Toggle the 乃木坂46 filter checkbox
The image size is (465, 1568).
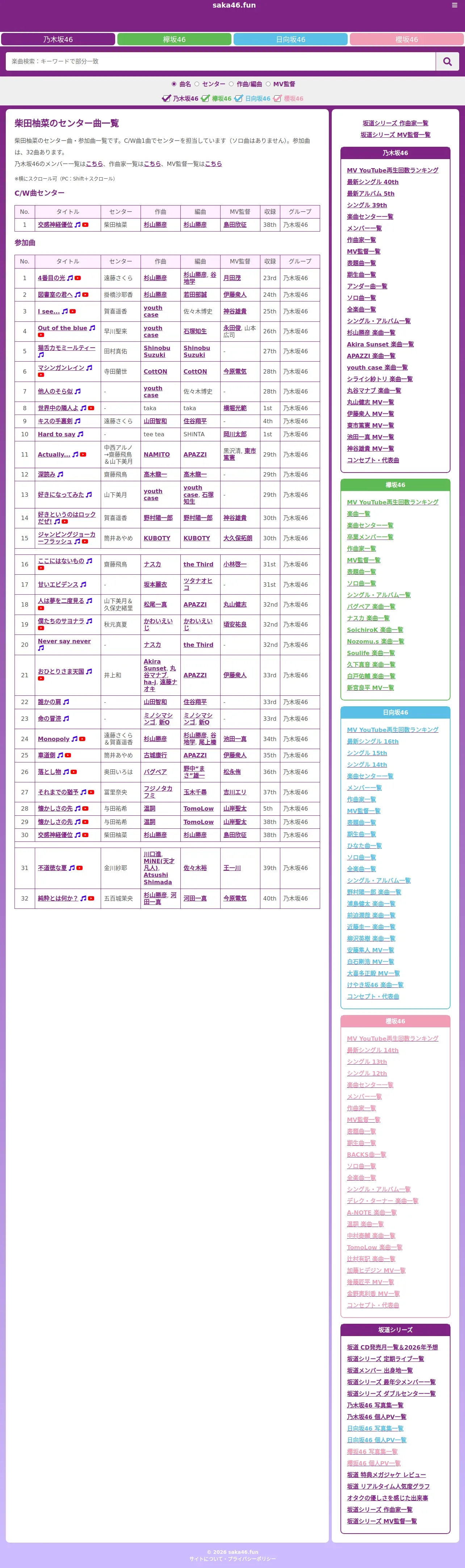[166, 99]
